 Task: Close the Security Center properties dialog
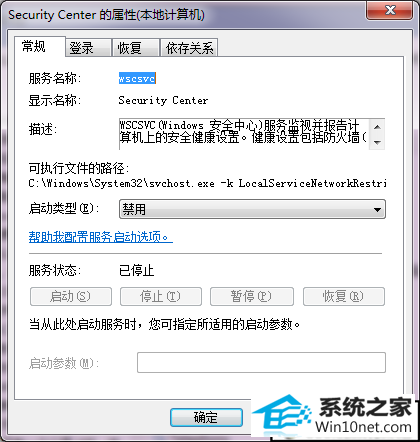coord(389,11)
